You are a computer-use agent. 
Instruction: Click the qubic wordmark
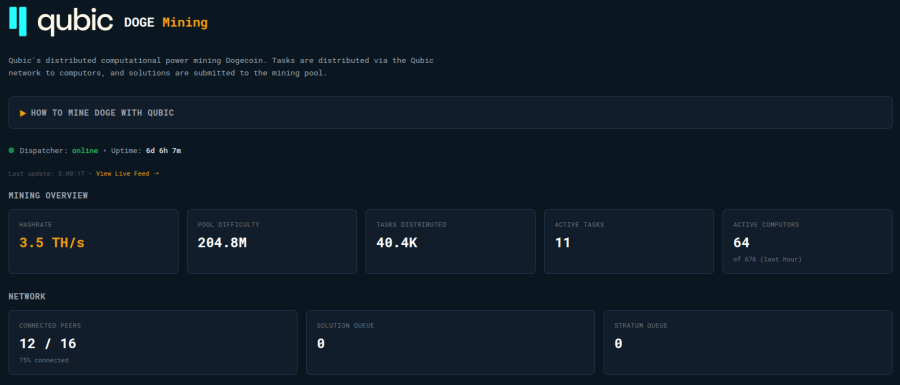75,22
